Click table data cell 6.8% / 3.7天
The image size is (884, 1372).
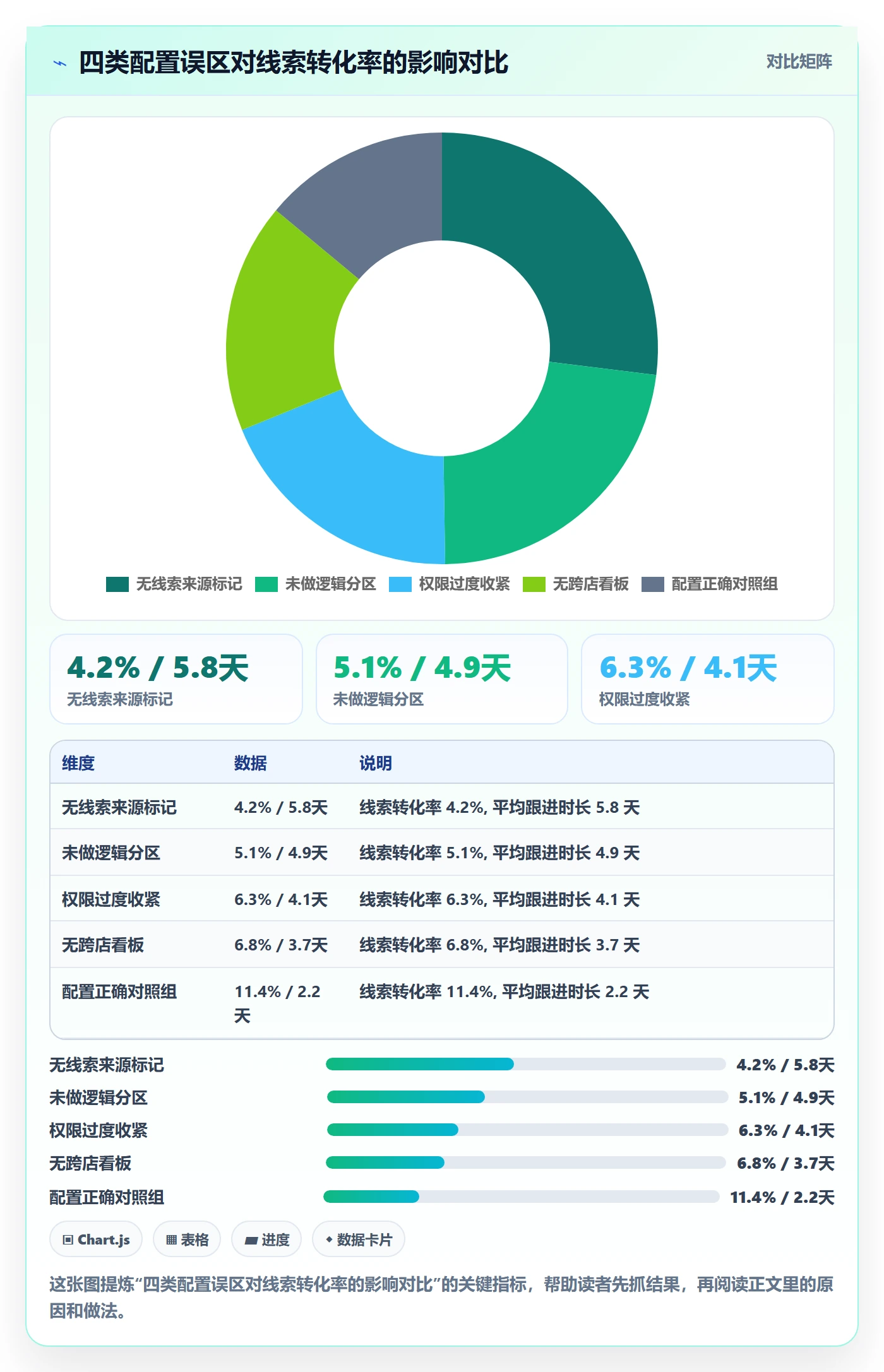281,945
